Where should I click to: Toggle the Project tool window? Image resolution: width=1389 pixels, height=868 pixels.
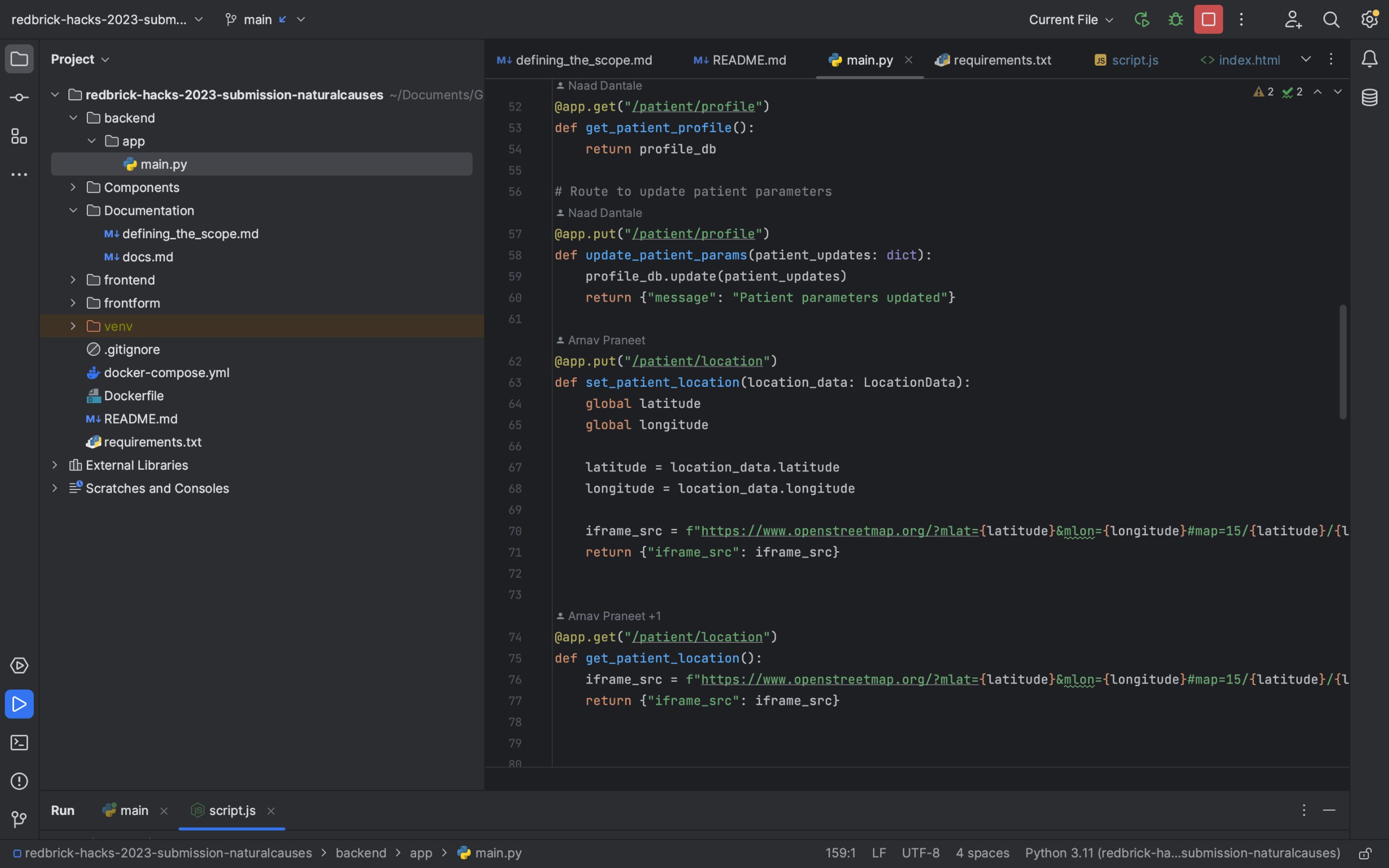(19, 59)
